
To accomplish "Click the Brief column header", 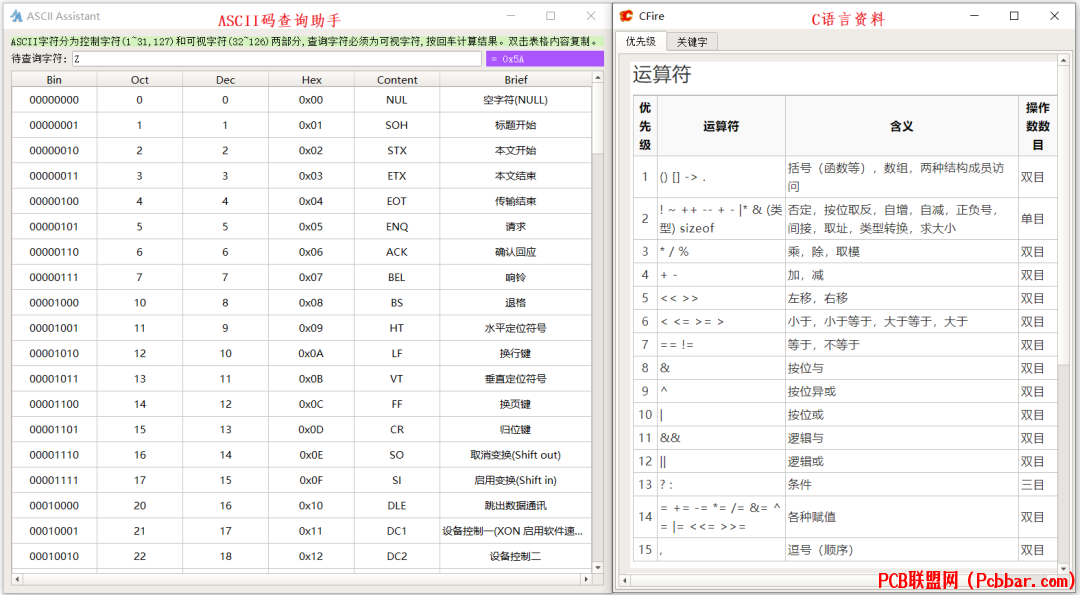I will click(x=516, y=80).
